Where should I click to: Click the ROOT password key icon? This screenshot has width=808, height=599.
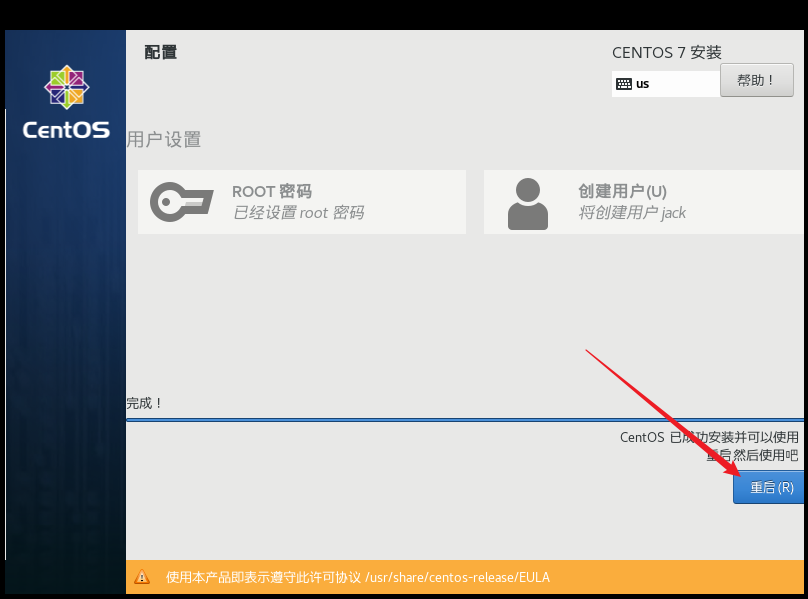[181, 202]
